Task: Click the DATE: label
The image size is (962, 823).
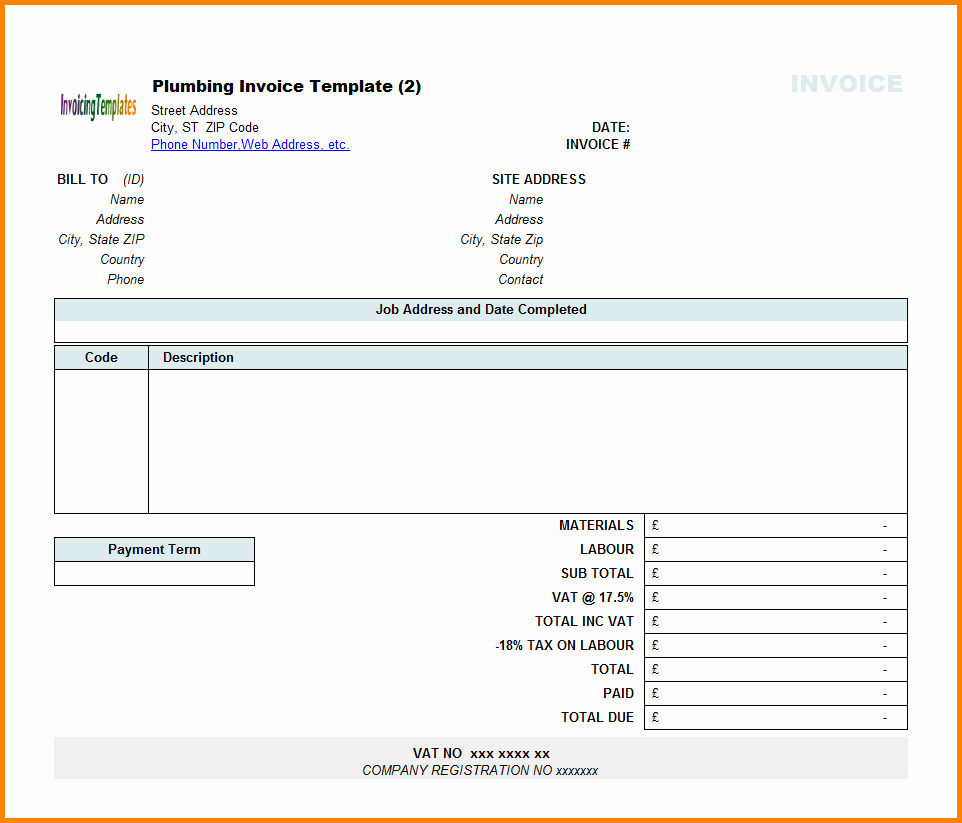Action: click(610, 128)
